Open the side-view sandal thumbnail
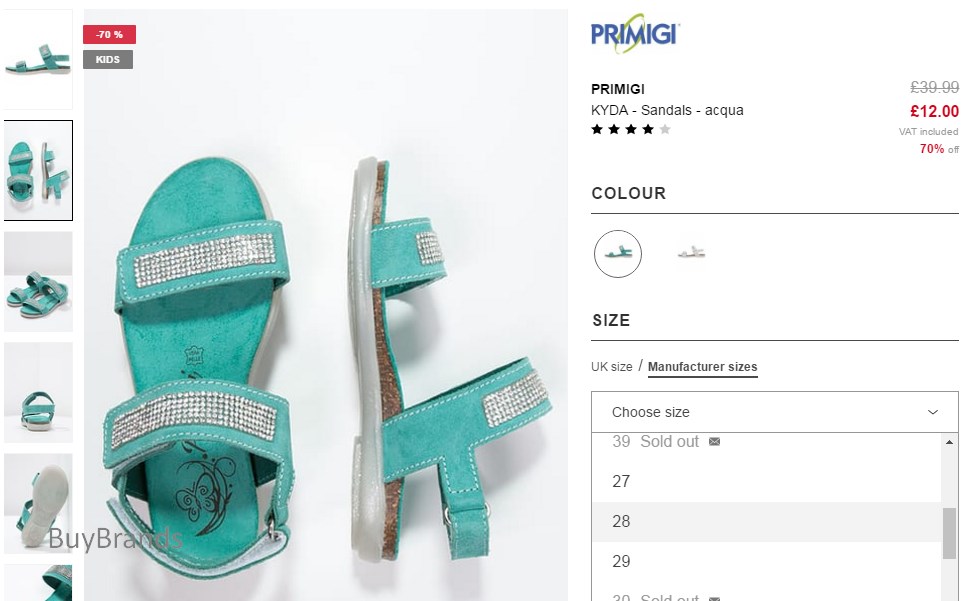 [x=38, y=59]
